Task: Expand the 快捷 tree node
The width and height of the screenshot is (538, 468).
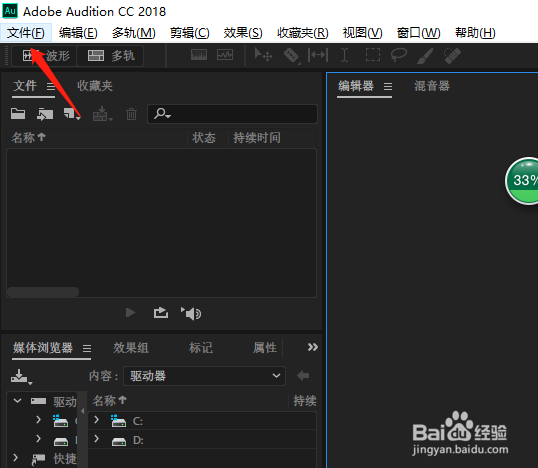Action: (x=15, y=457)
